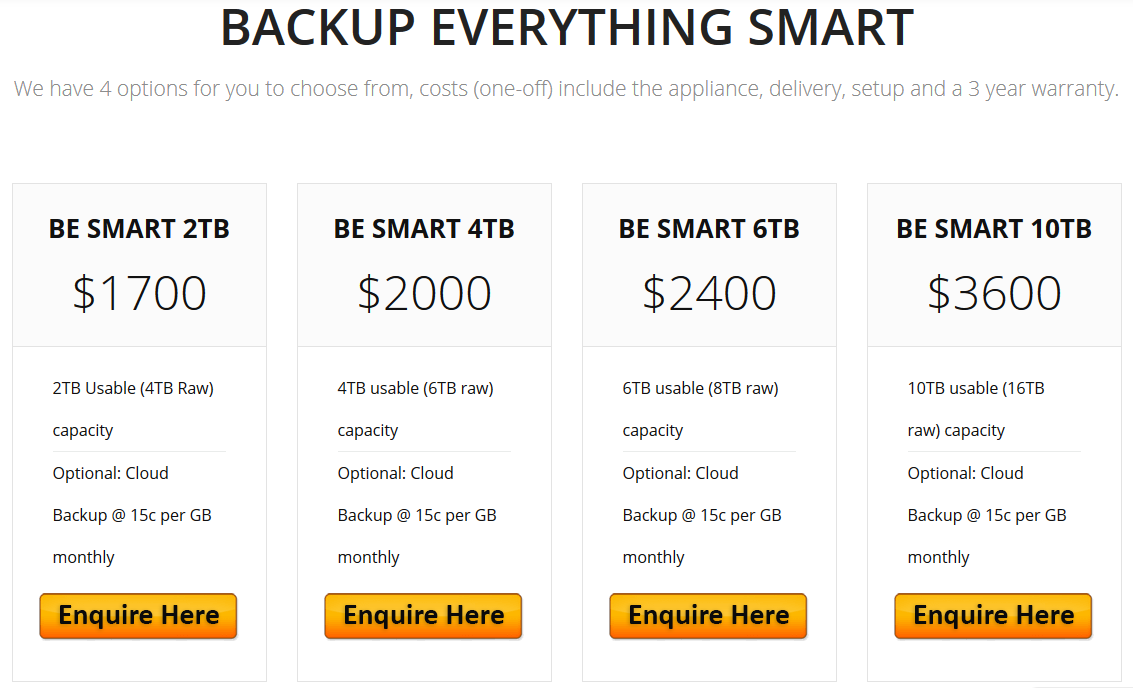Image resolution: width=1133 pixels, height=688 pixels.
Task: Click the $1700 price
Action: [139, 293]
